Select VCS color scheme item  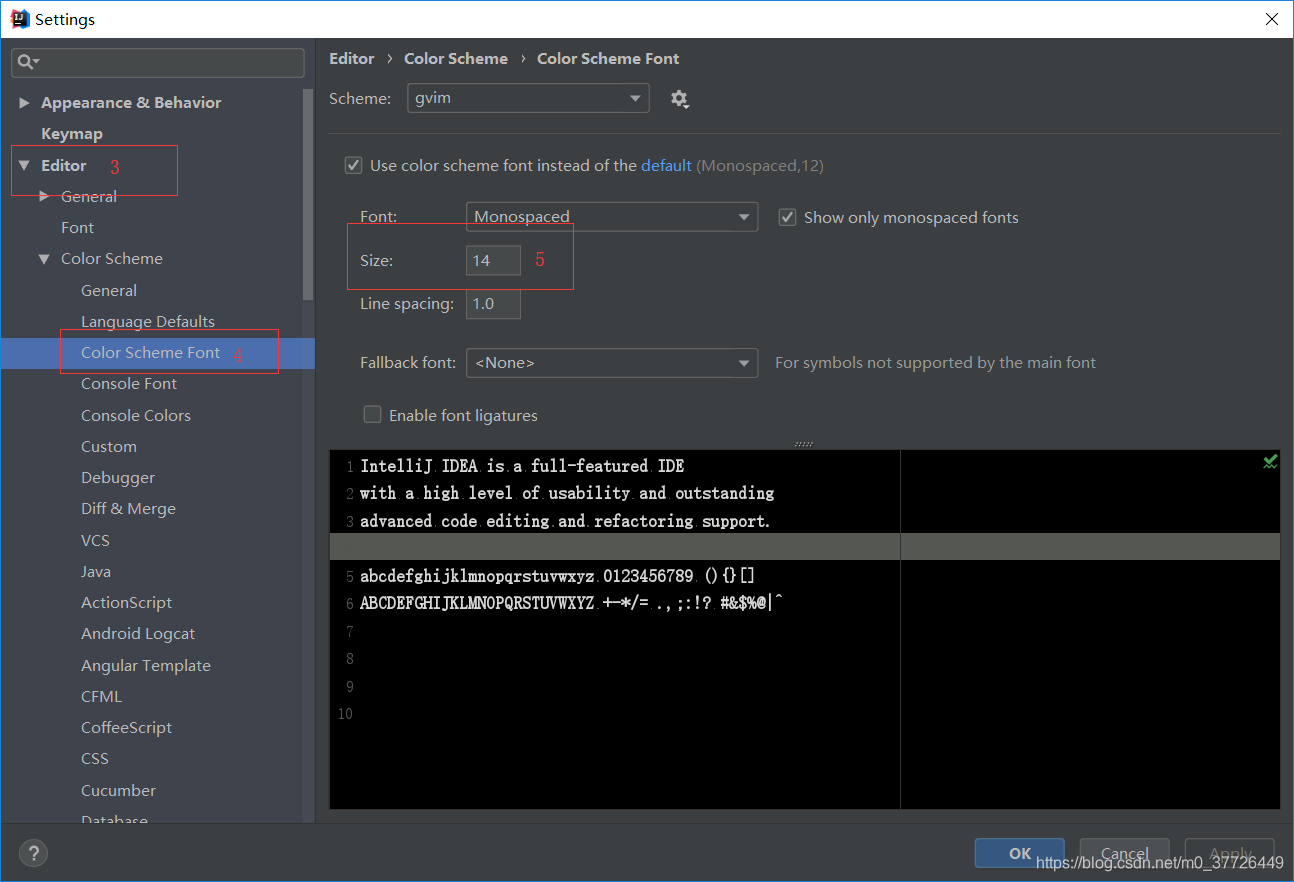pyautogui.click(x=95, y=540)
